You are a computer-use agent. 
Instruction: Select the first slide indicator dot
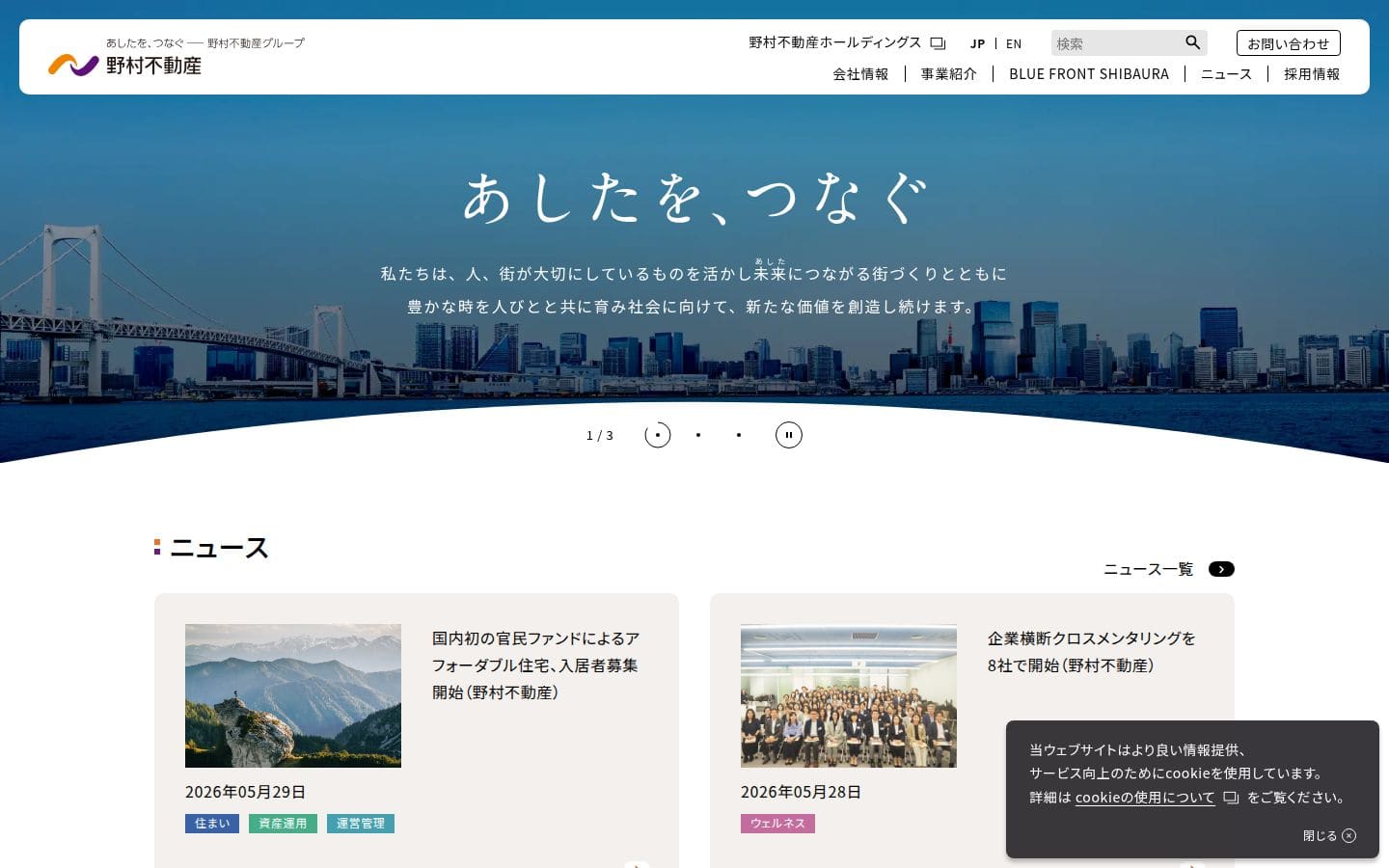tap(657, 435)
